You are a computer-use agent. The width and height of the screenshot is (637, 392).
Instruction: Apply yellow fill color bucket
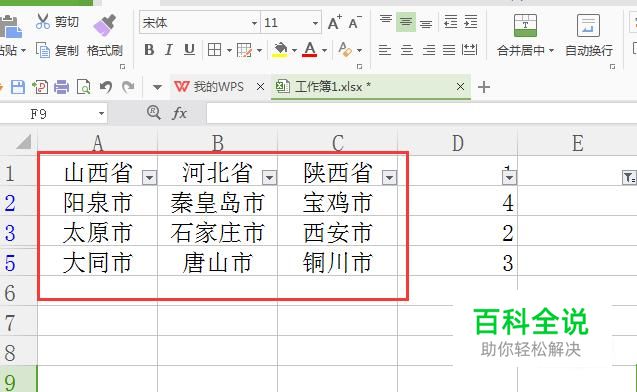[280, 50]
